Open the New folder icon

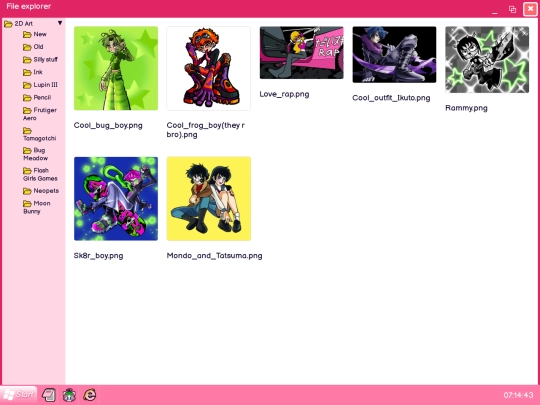pos(27,34)
